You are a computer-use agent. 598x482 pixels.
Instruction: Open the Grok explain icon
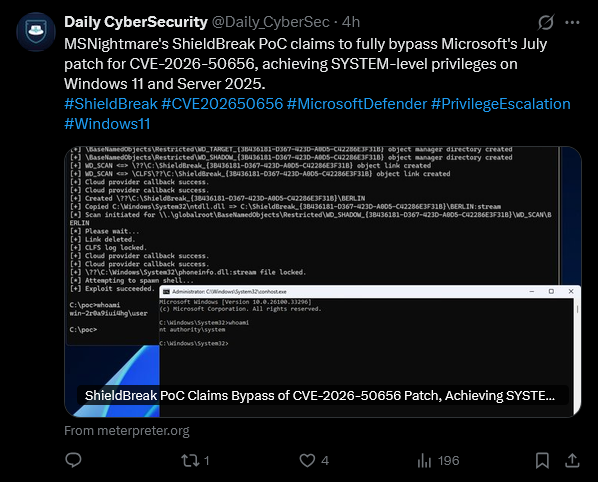tap(546, 22)
